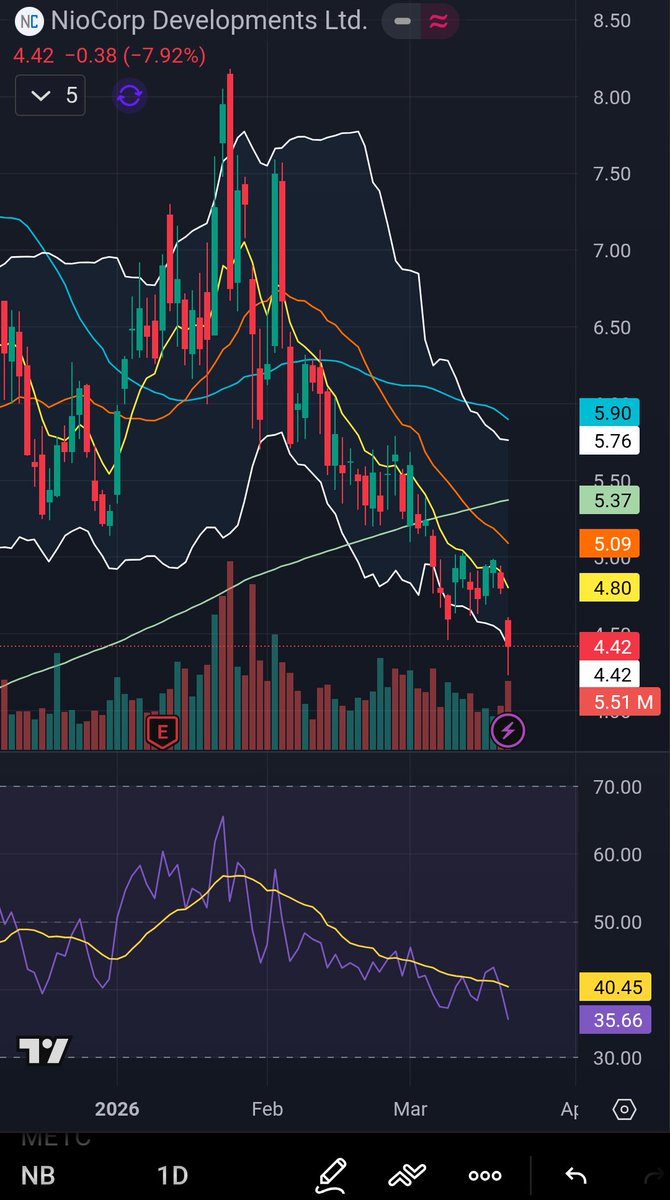Tap the pink approximately-equal data icon

pyautogui.click(x=437, y=21)
